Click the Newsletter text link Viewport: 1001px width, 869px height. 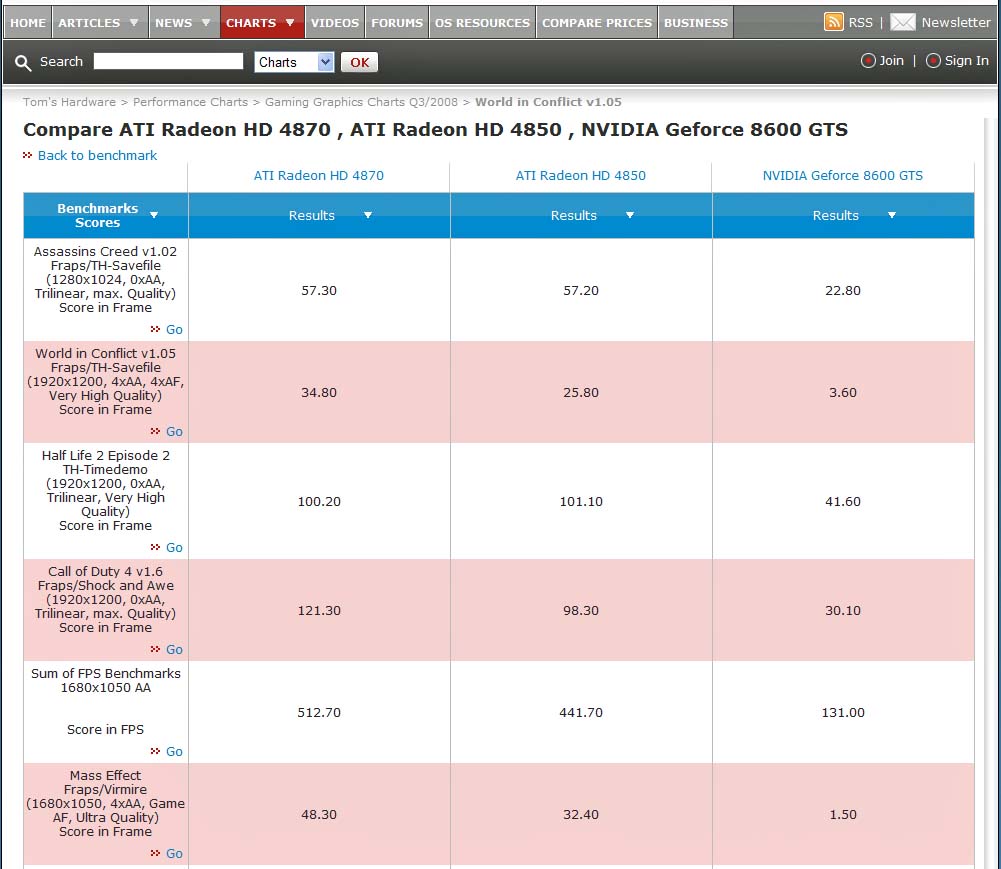tap(956, 22)
